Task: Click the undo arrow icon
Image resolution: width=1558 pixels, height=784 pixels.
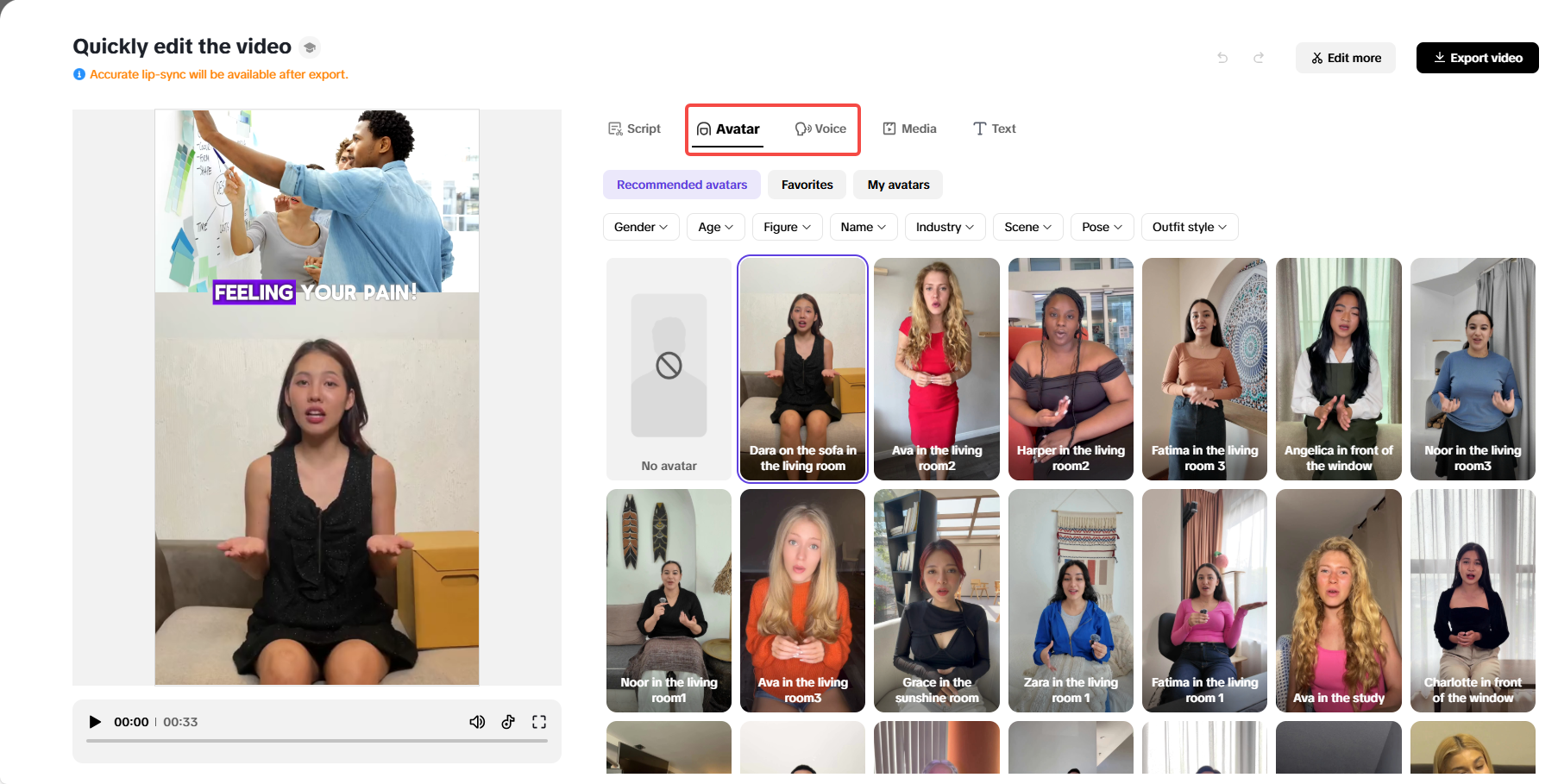Action: (x=1222, y=58)
